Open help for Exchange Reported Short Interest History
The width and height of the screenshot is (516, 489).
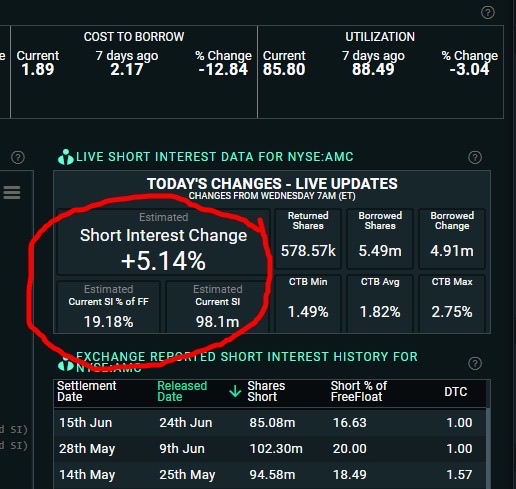pyautogui.click(x=475, y=363)
